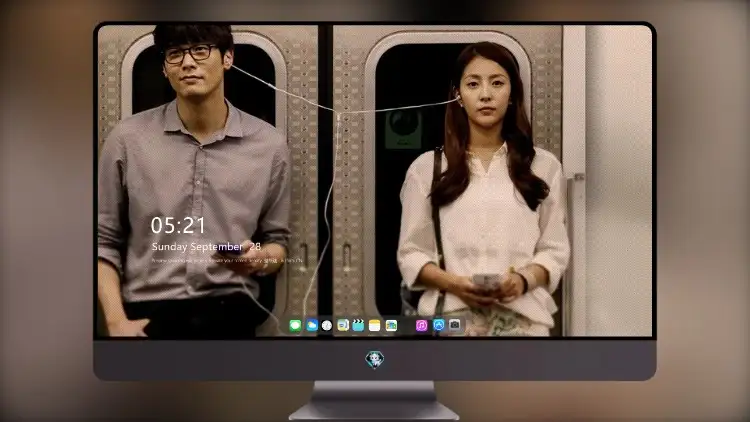Screen dimensions: 750x422
Task: Open the blue App Store dock icon
Action: click(x=439, y=325)
